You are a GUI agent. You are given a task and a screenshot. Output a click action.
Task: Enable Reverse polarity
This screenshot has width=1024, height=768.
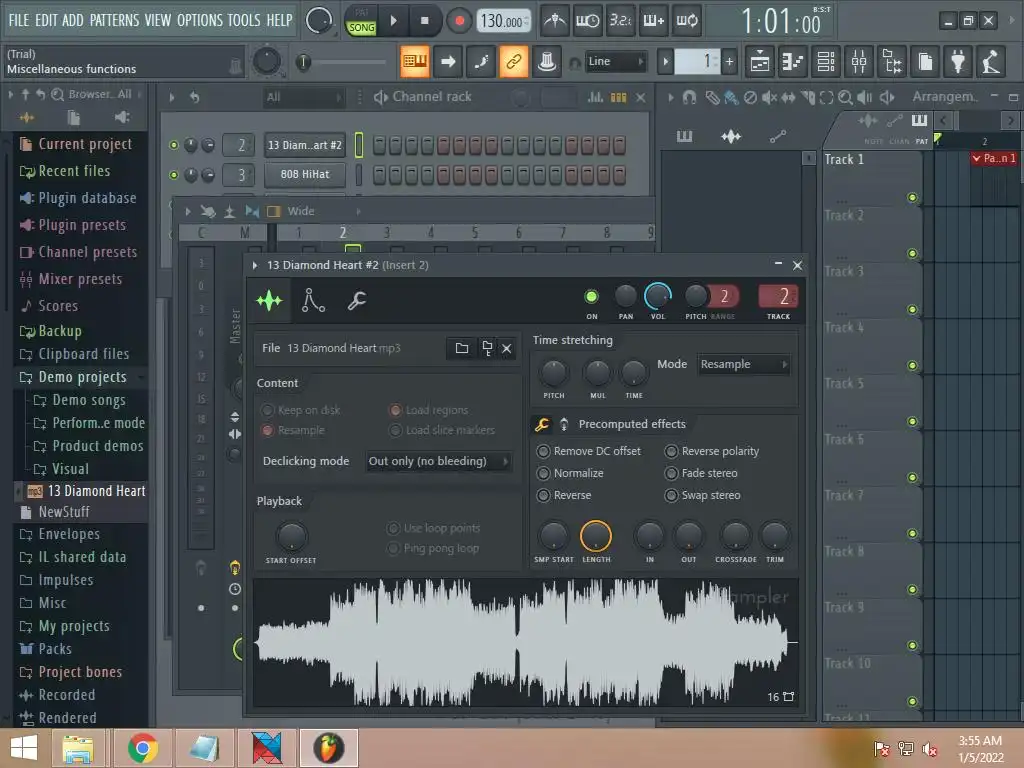(671, 451)
